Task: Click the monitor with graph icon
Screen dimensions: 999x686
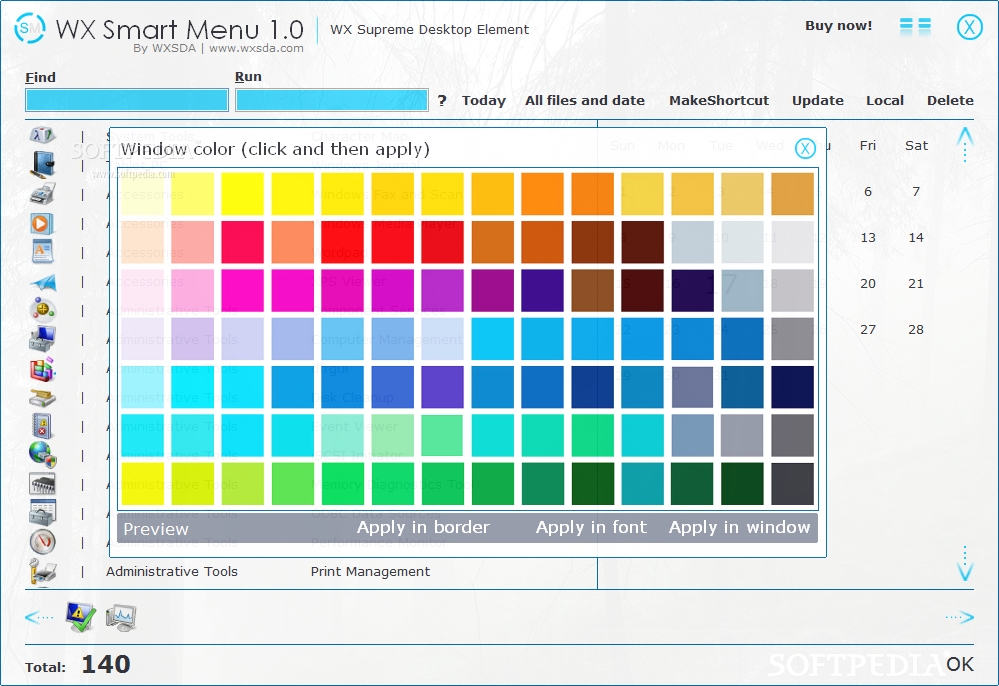Action: 121,617
